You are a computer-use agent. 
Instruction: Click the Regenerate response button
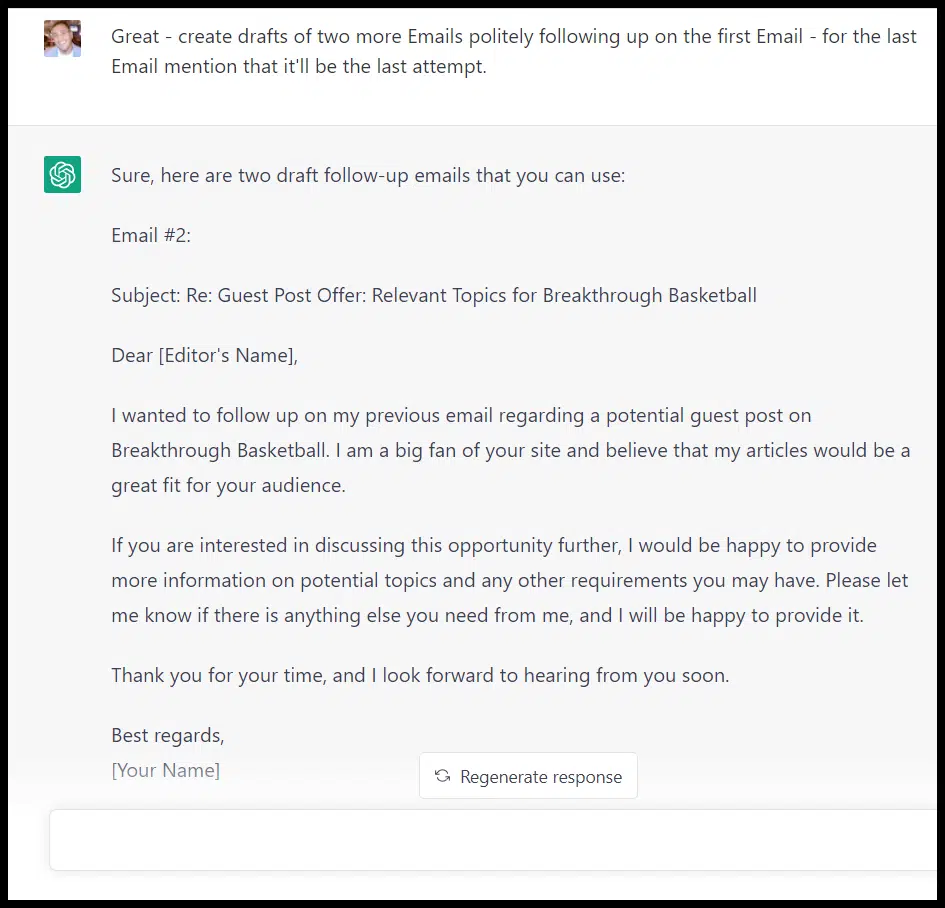pyautogui.click(x=528, y=776)
